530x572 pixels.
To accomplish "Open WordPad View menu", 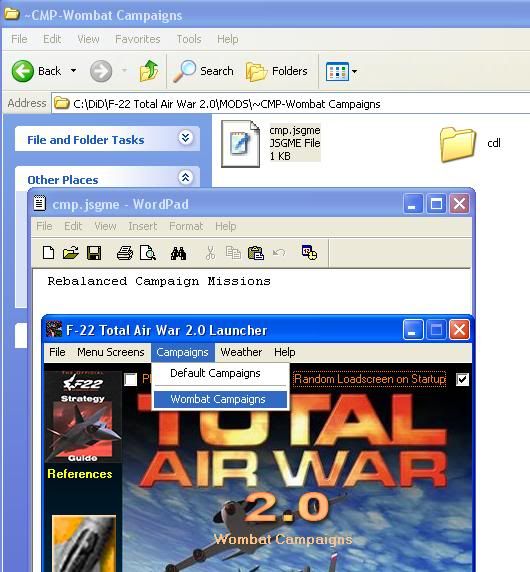I will point(105,226).
